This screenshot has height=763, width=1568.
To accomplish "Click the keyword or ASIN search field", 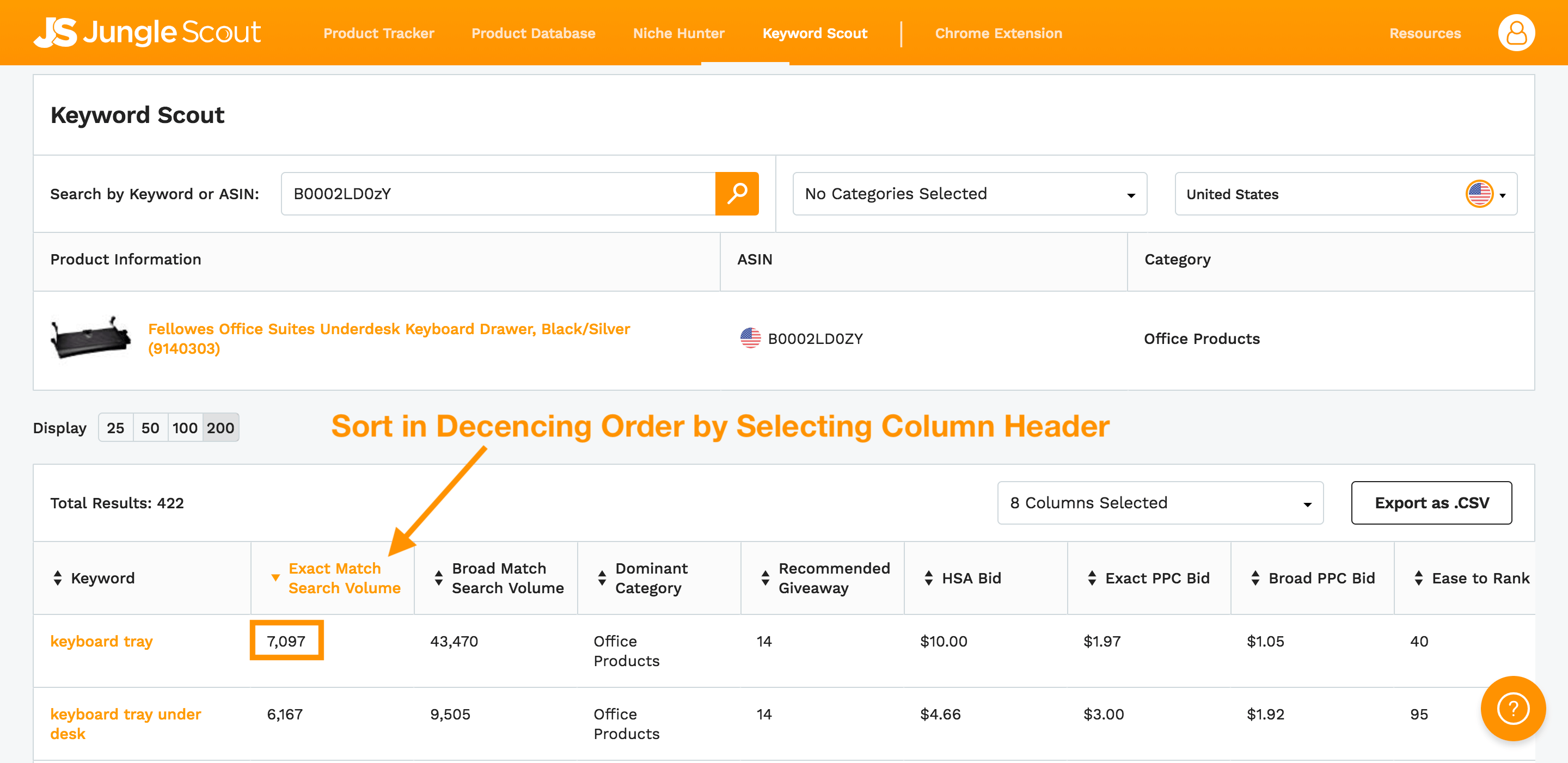I will (498, 194).
